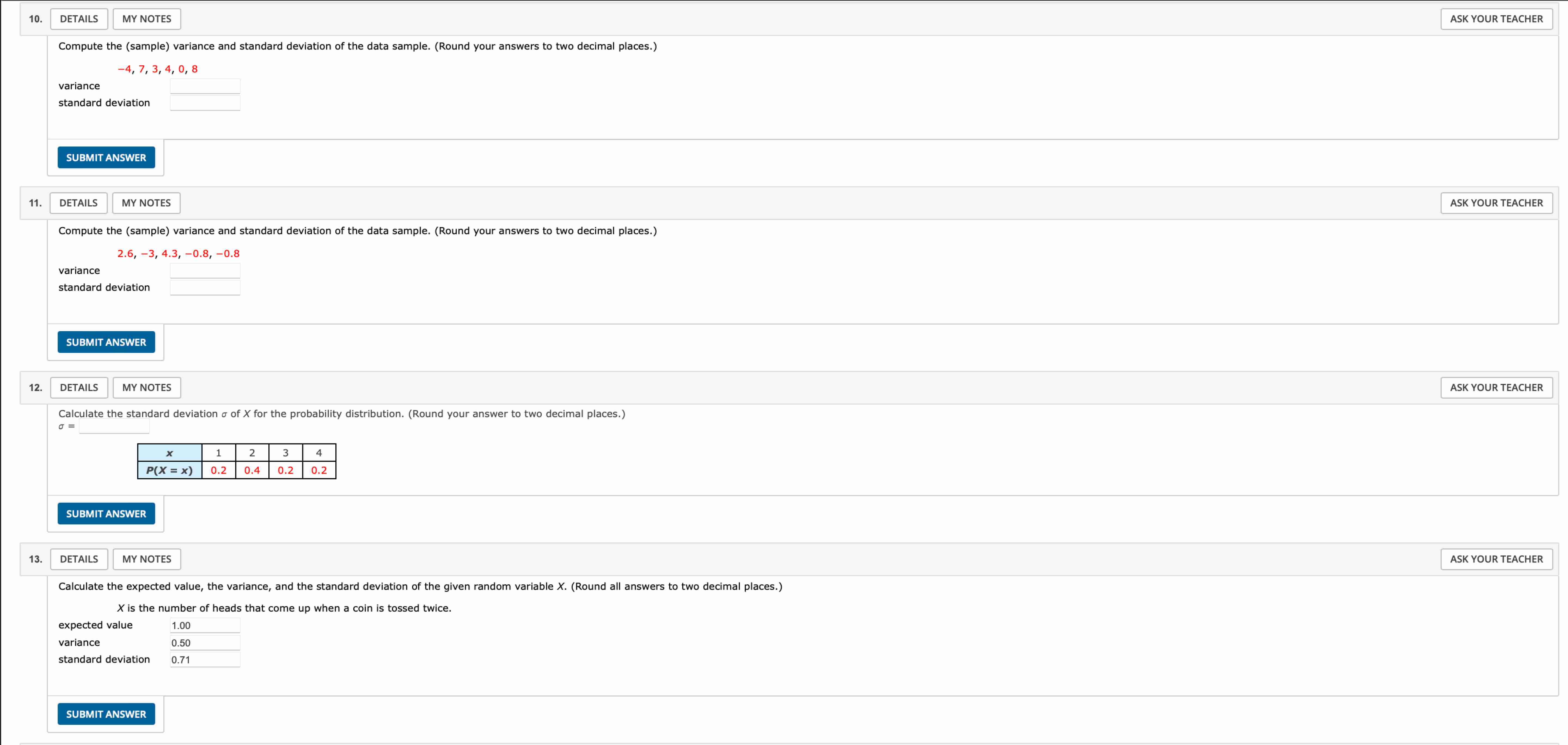This screenshot has width=1568, height=745.
Task: Open MY NOTES for question 10
Action: (x=147, y=19)
